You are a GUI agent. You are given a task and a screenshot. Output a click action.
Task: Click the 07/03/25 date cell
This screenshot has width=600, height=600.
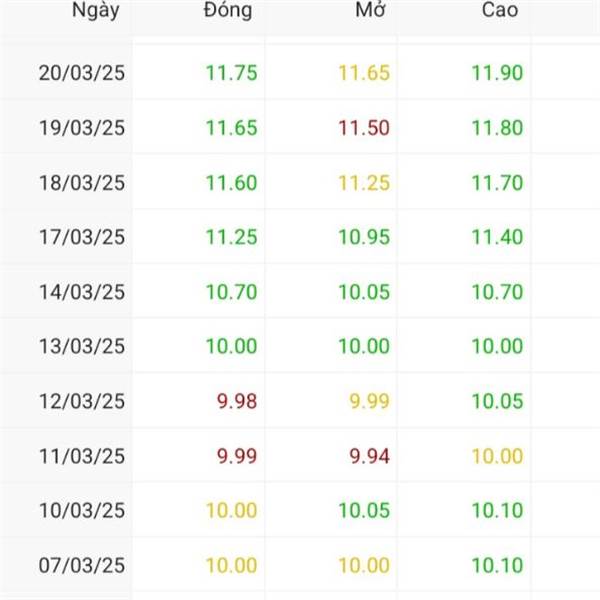pyautogui.click(x=82, y=565)
